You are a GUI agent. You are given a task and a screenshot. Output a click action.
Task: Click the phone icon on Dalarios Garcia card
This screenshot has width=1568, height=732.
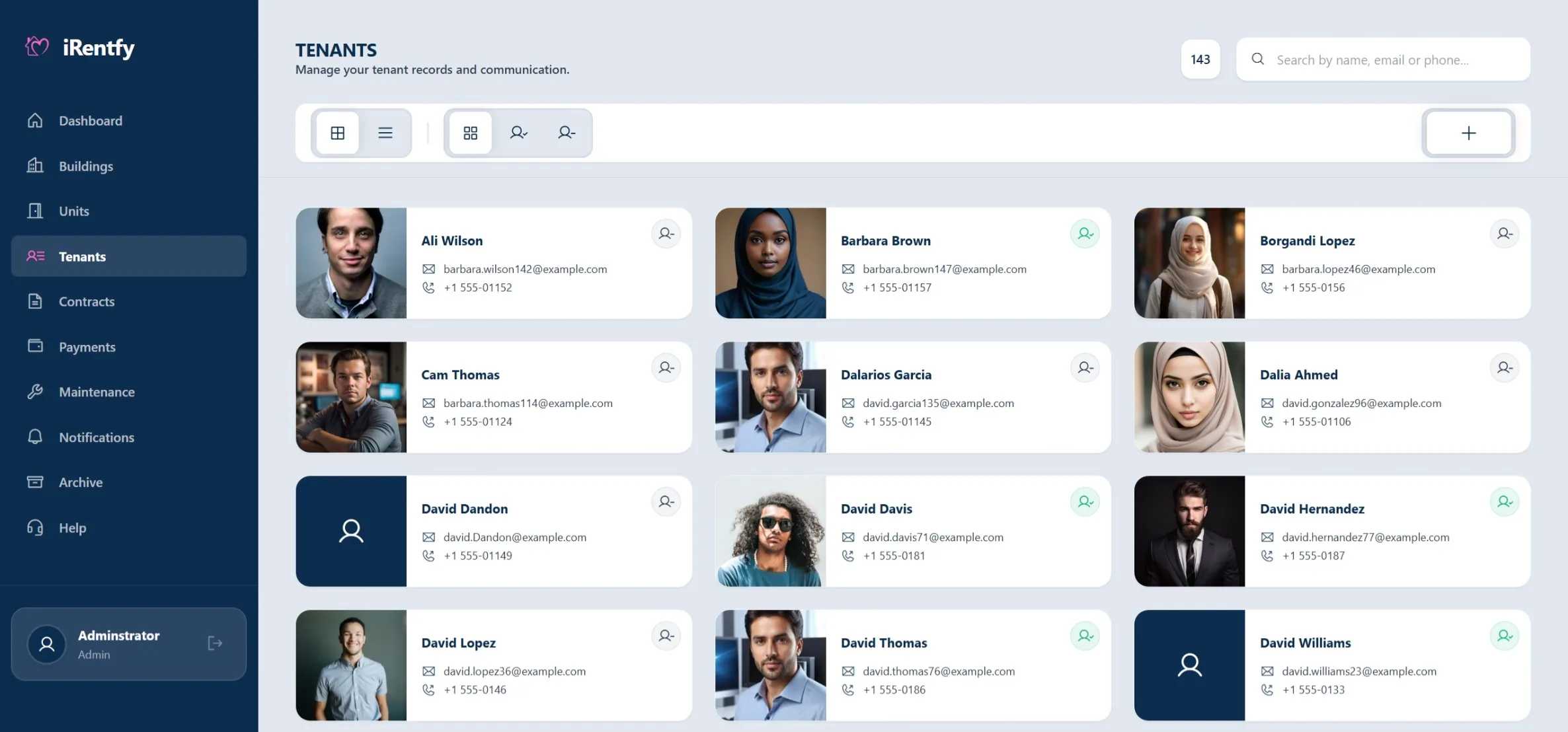(848, 422)
